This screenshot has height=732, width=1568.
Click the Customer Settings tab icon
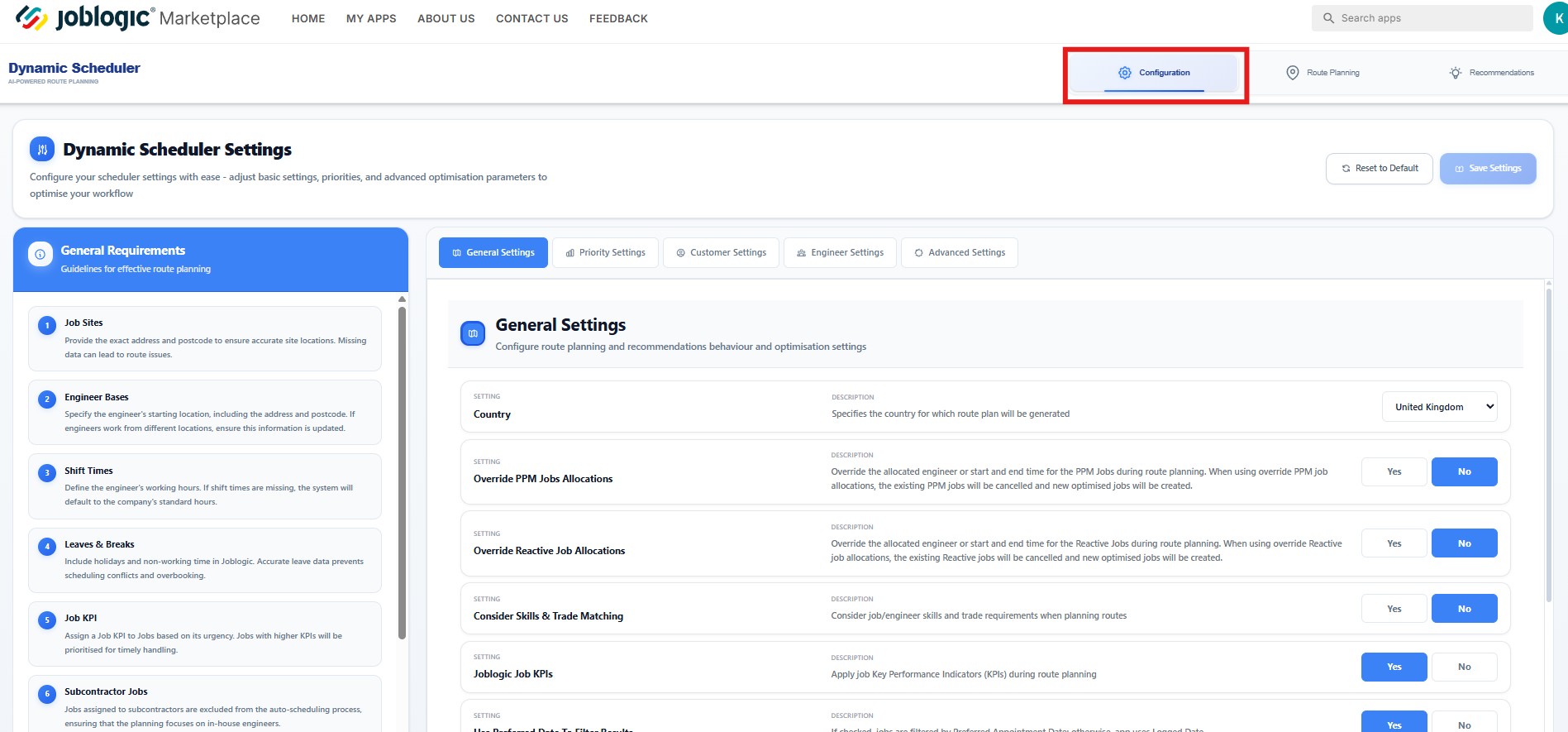click(x=680, y=253)
